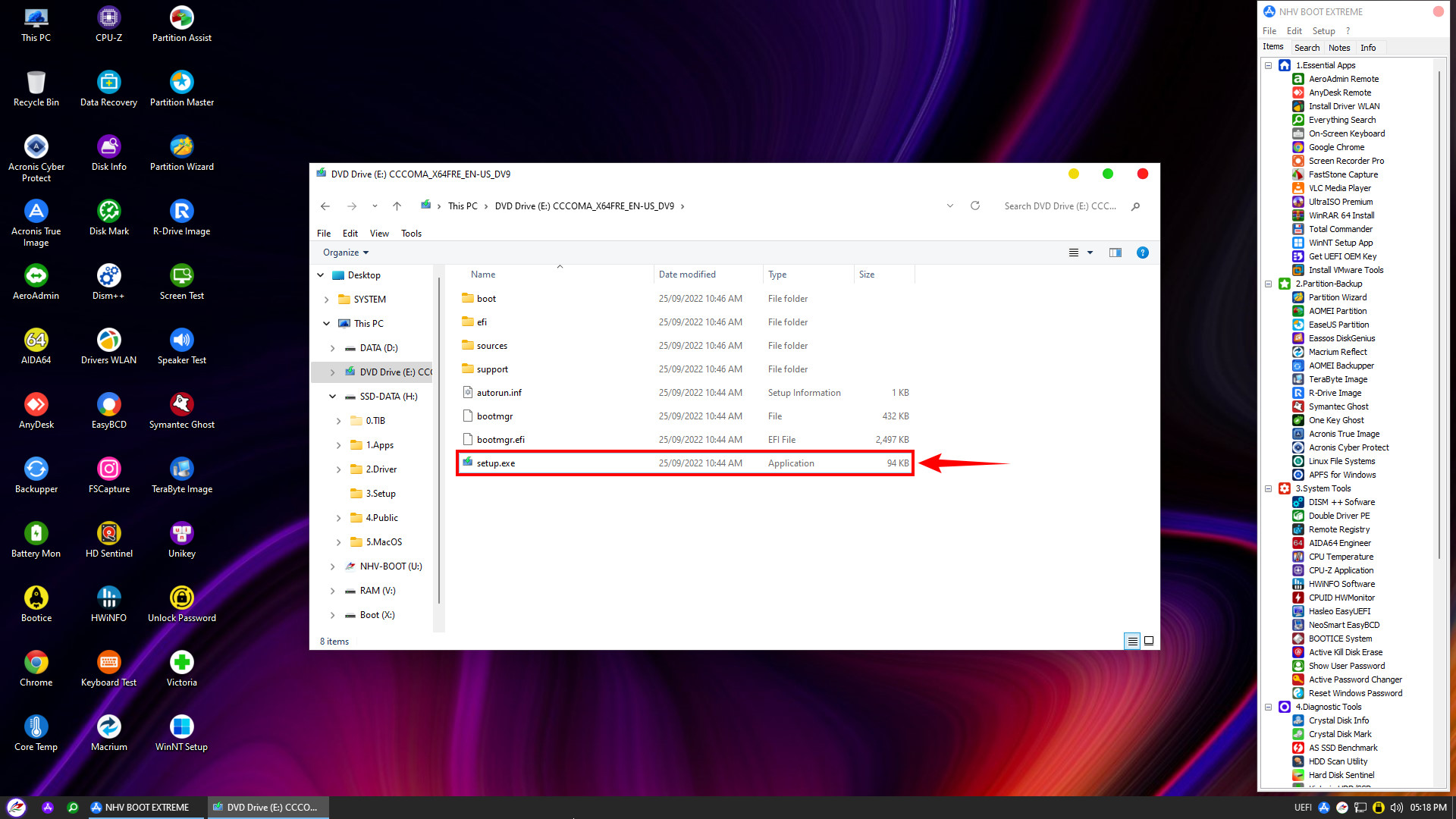Toggle the preview pane icon
The width and height of the screenshot is (1456, 819).
tap(1115, 253)
